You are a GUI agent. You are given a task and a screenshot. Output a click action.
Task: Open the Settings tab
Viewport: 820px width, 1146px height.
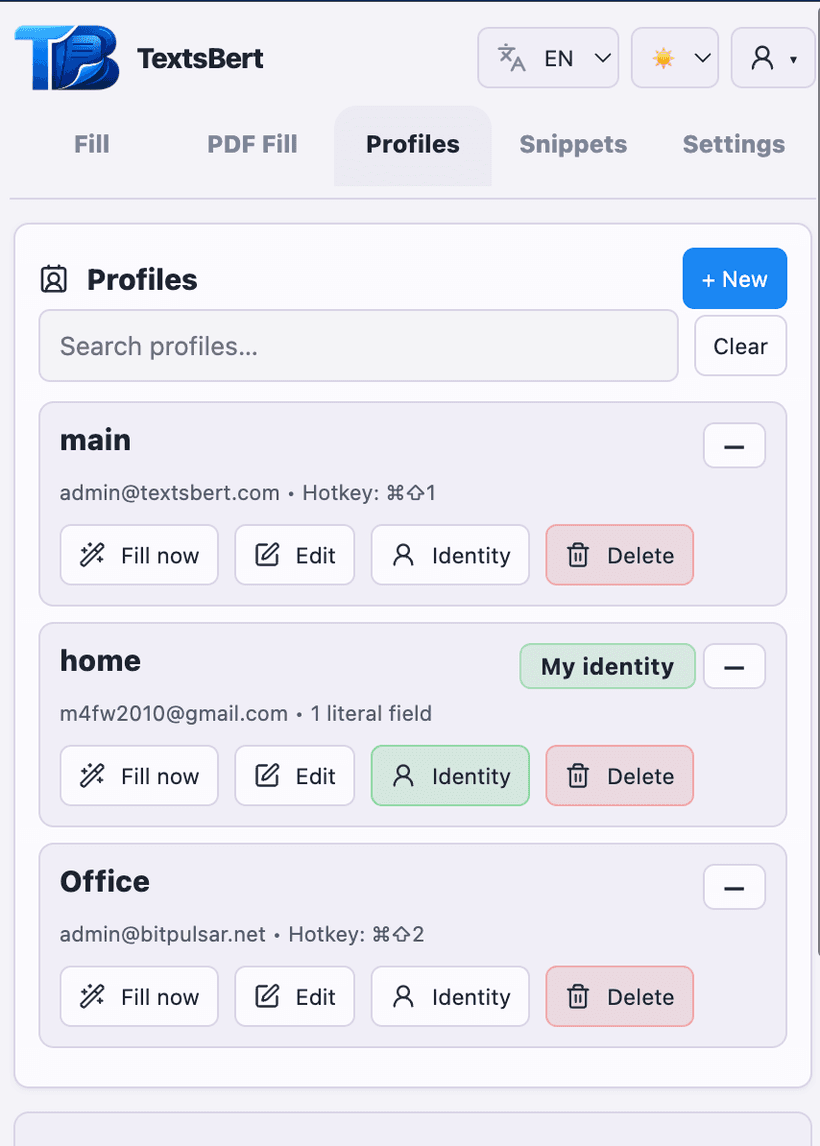coord(733,144)
